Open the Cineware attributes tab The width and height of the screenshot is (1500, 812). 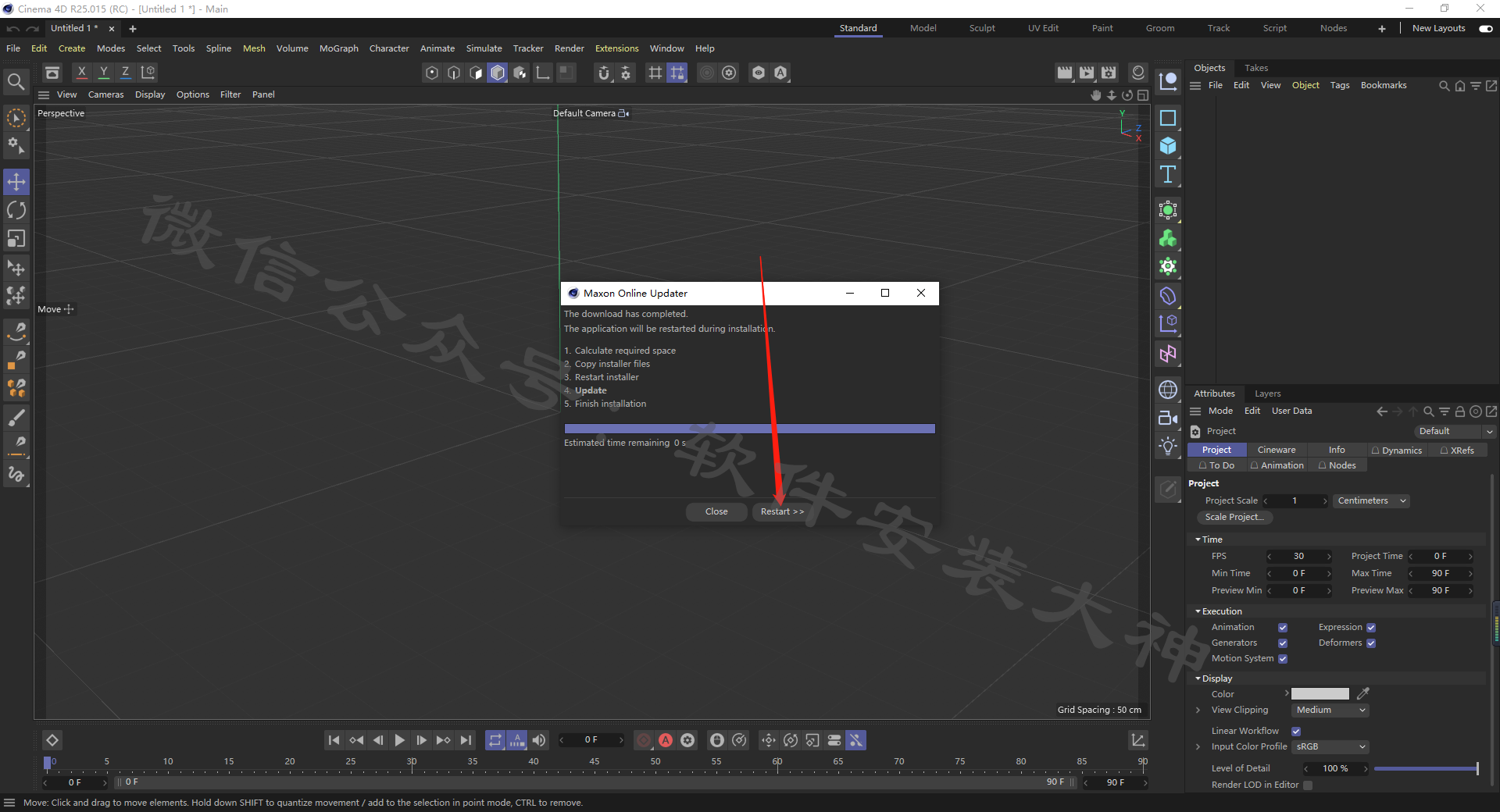[1277, 450]
